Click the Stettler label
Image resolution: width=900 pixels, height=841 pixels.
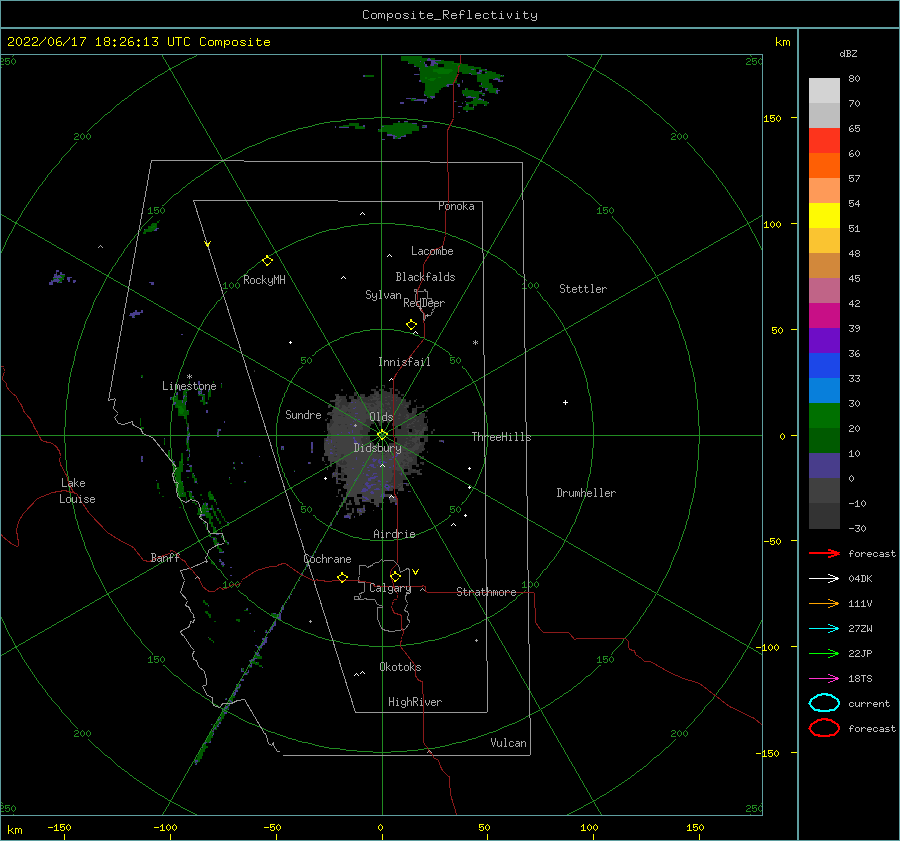(583, 289)
